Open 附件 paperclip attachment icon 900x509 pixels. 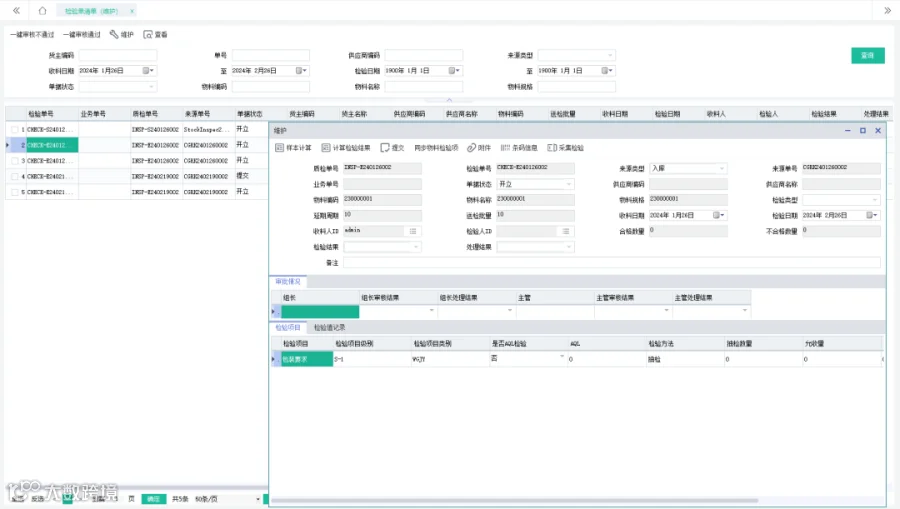[471, 148]
